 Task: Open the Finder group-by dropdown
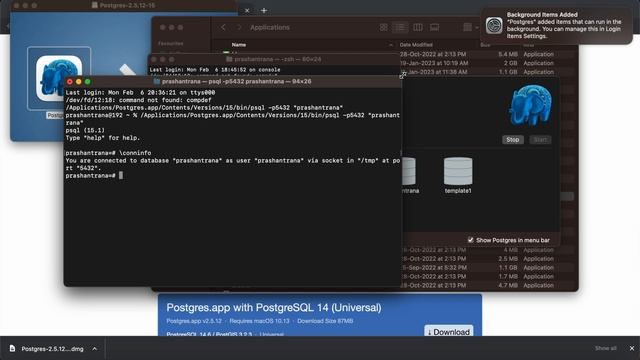pyautogui.click(x=470, y=27)
